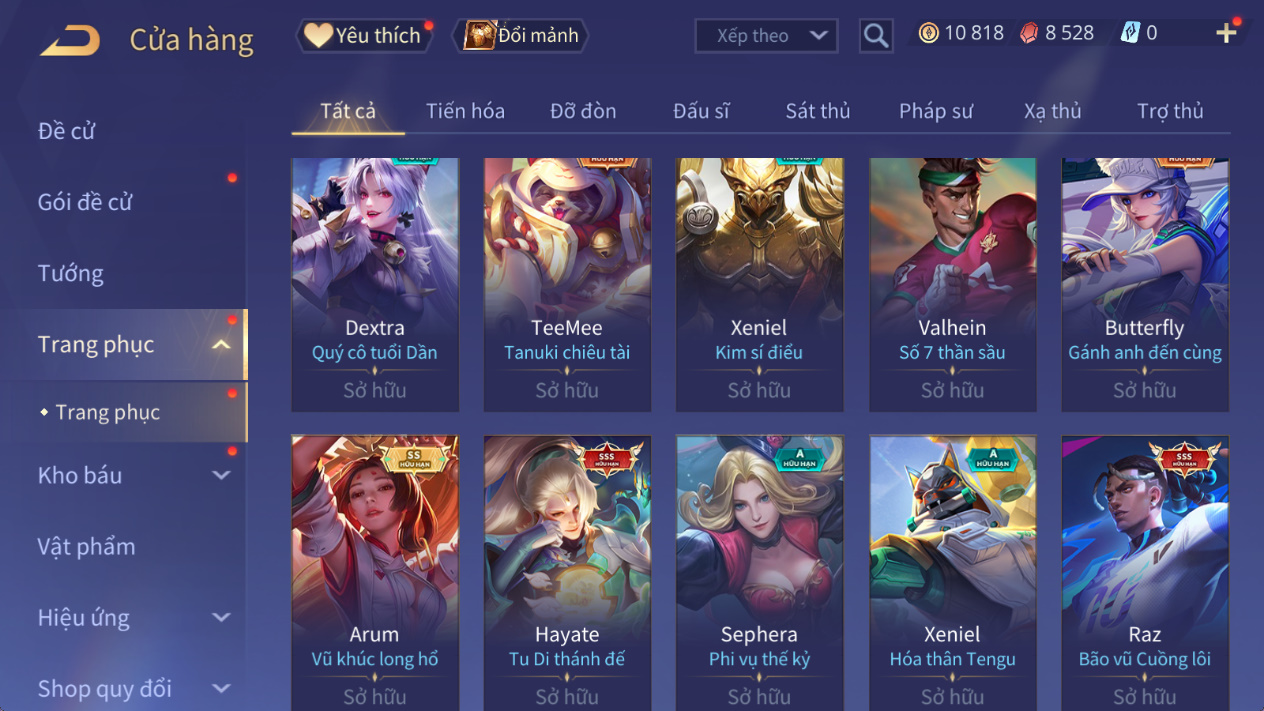The width and height of the screenshot is (1264, 711).
Task: Open the Xếp theo sort dropdown
Action: (766, 36)
